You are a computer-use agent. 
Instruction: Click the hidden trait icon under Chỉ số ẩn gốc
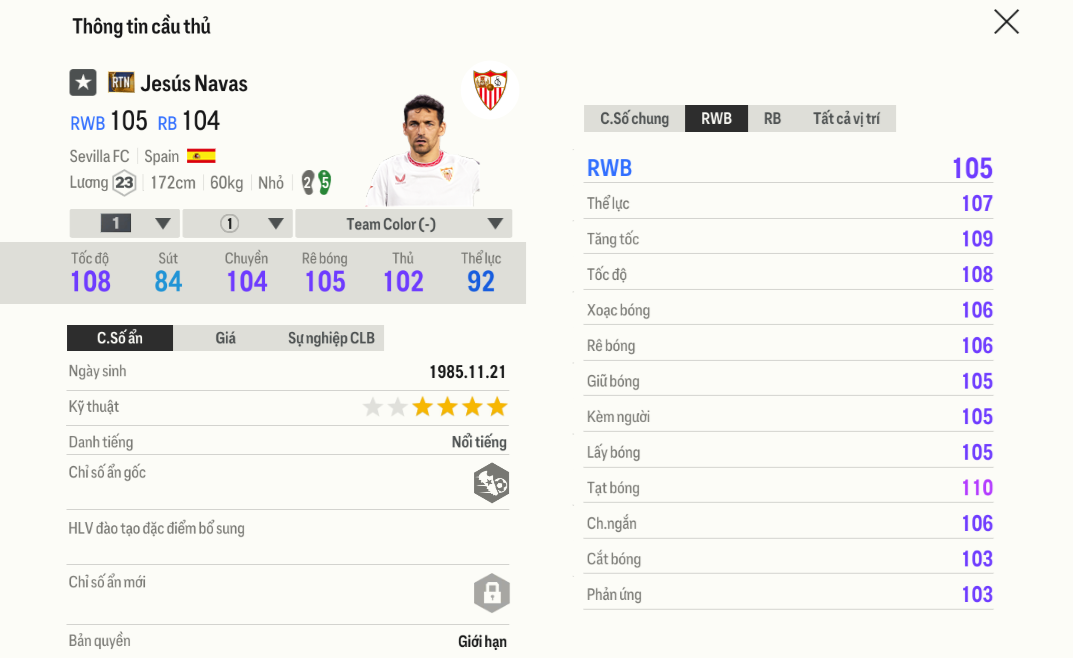[491, 483]
